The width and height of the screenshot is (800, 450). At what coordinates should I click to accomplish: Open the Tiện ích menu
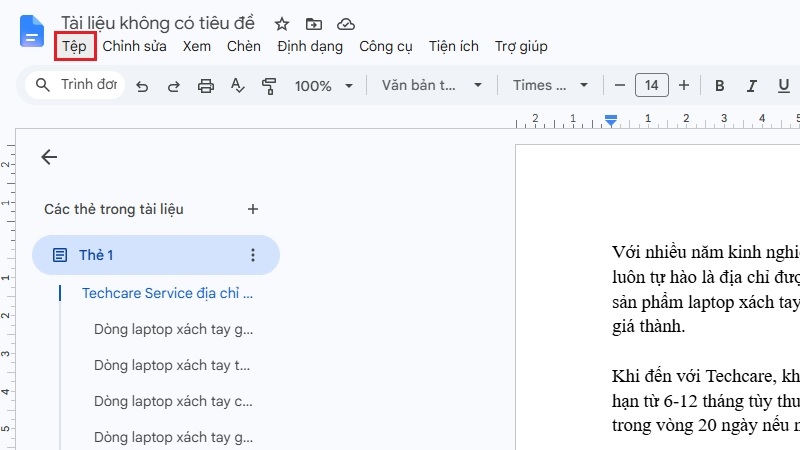[454, 46]
